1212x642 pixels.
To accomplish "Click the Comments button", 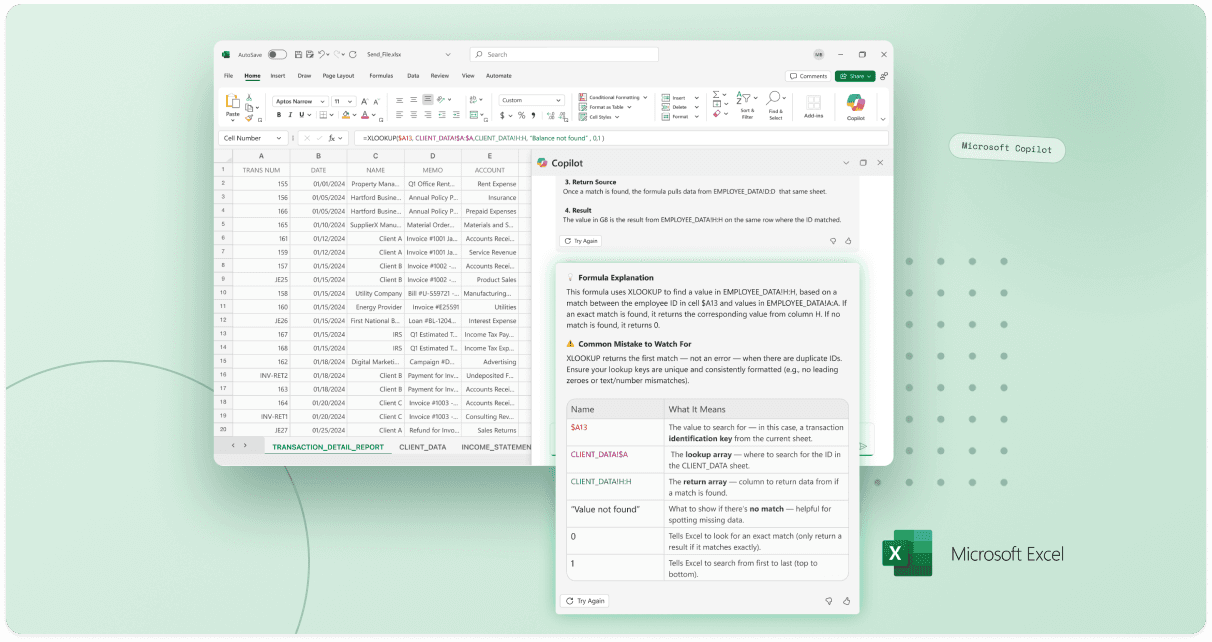I will (808, 76).
